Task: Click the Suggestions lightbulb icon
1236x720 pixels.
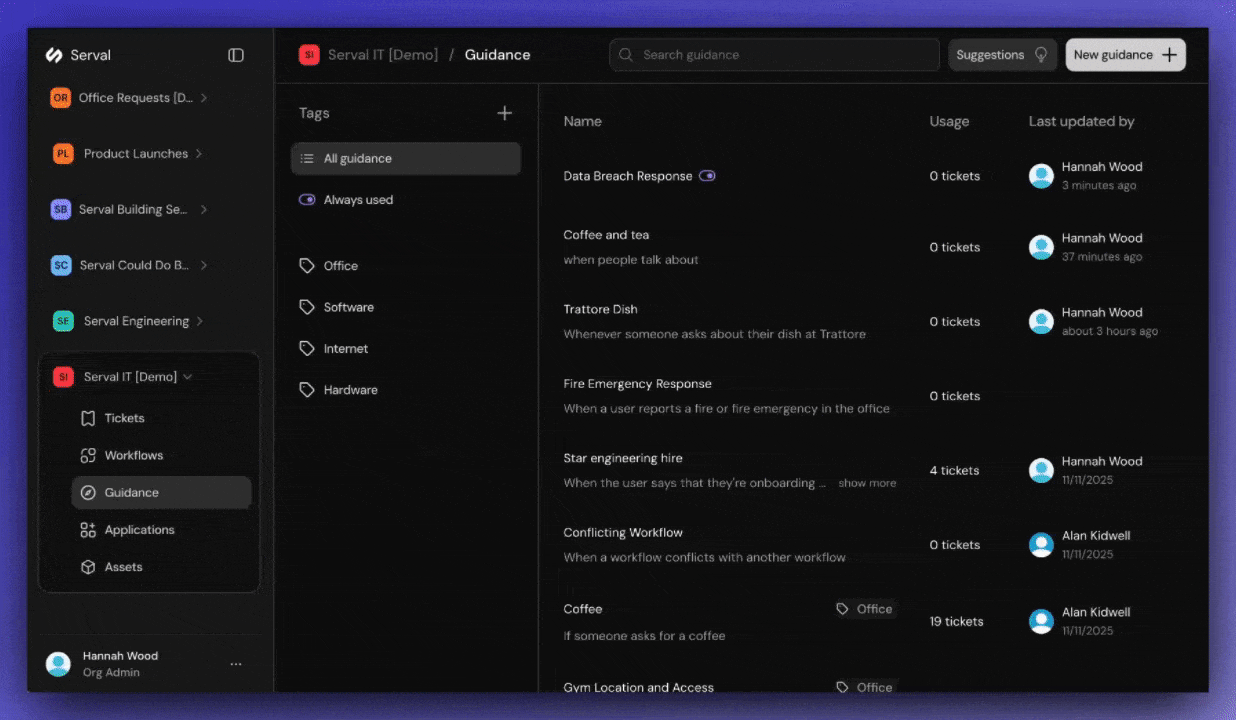Action: [x=1041, y=55]
